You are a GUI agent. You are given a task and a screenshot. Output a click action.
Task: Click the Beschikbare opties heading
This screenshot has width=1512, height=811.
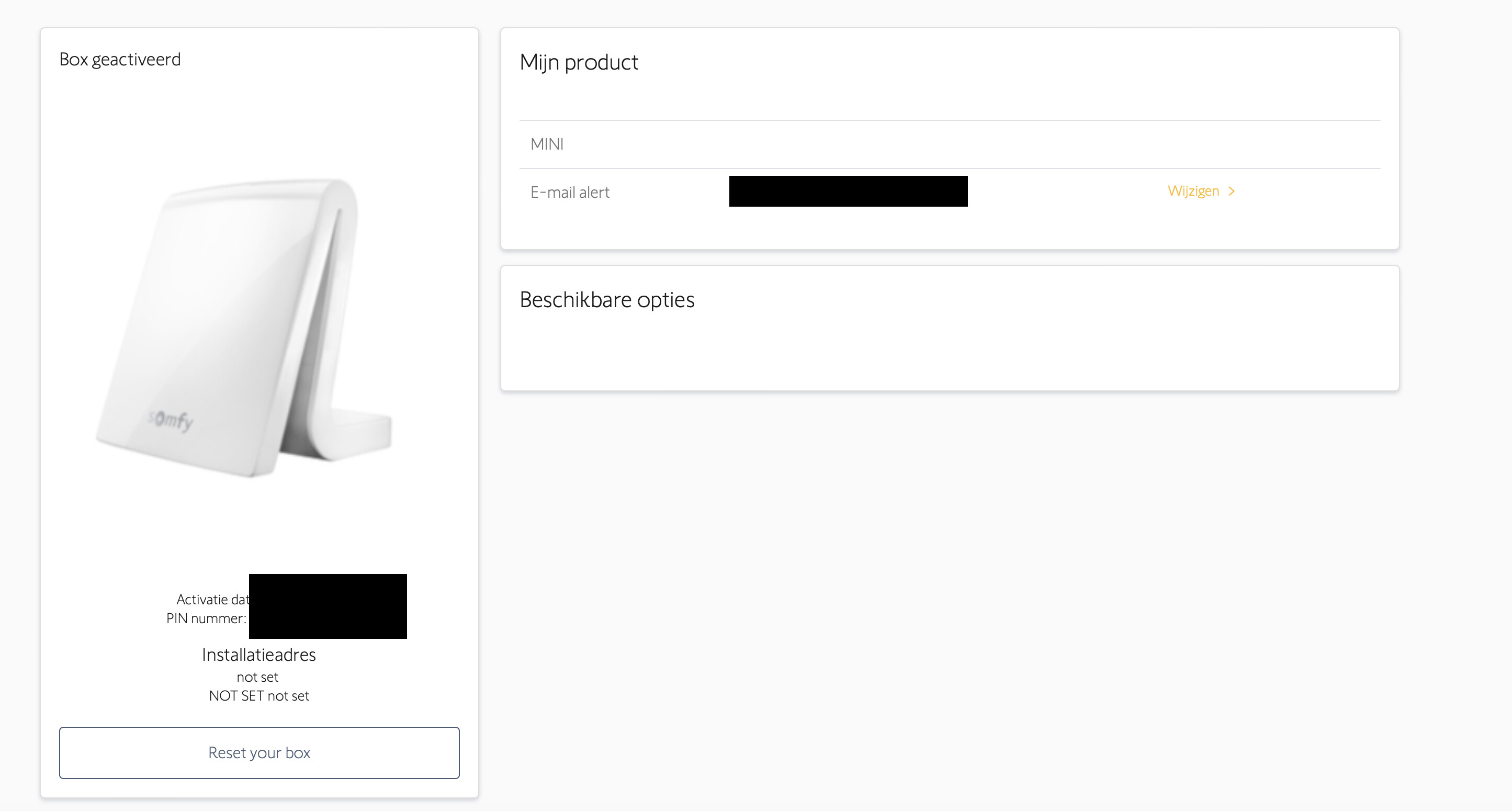click(606, 300)
